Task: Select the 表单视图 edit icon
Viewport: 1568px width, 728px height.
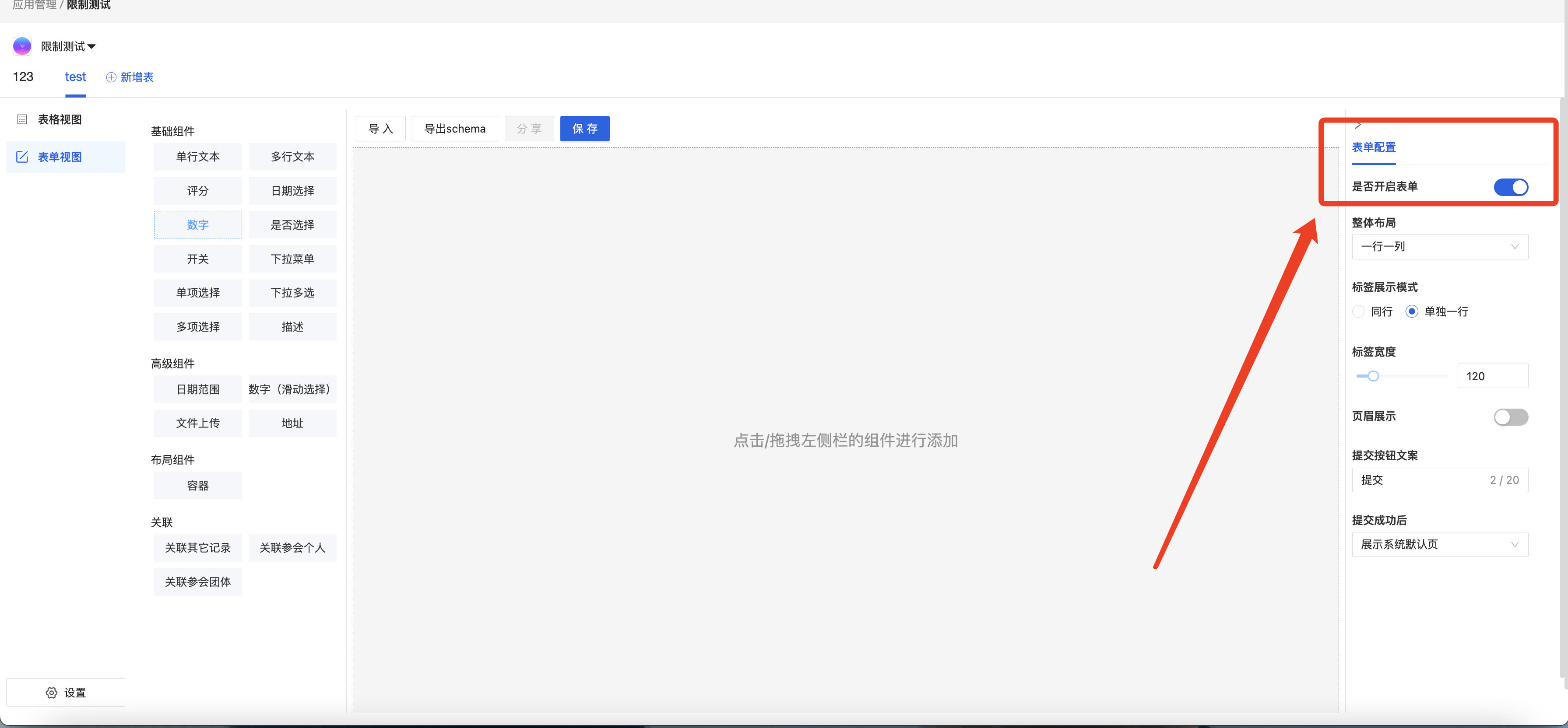Action: [22, 156]
